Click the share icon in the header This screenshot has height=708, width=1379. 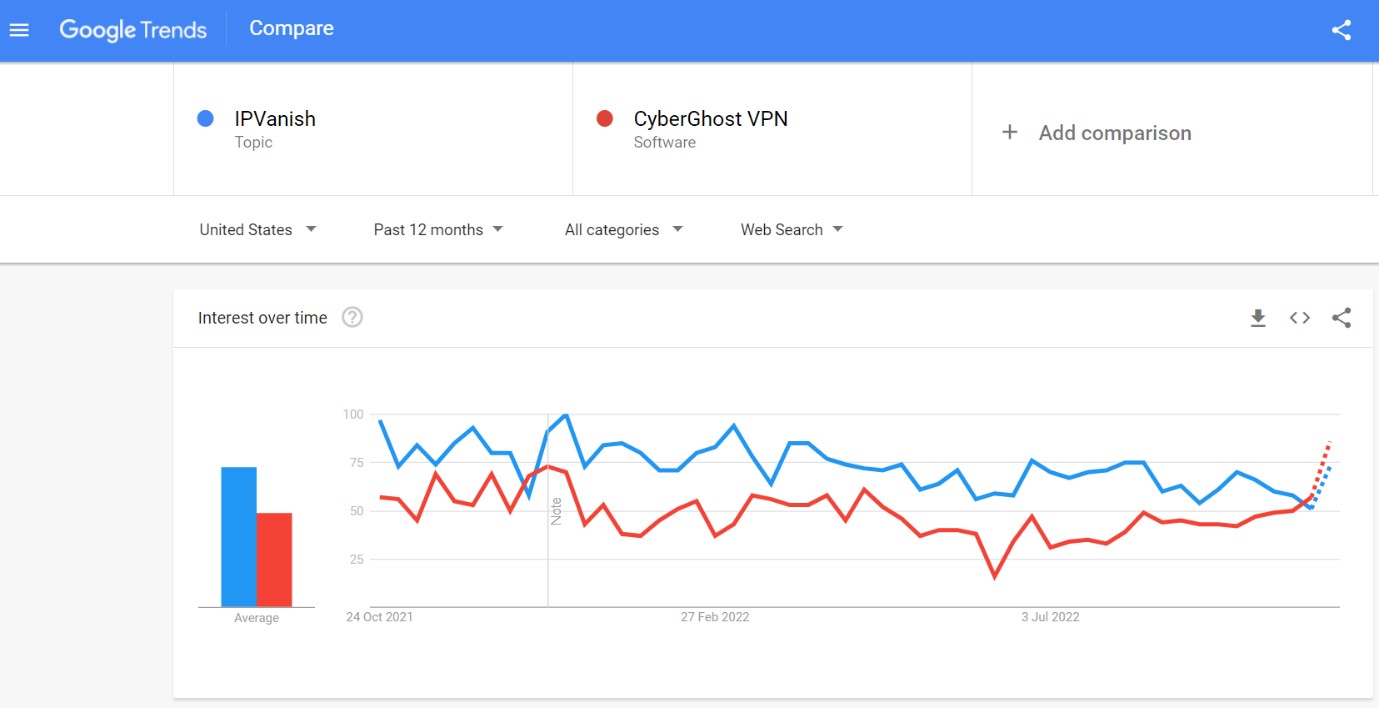click(1341, 30)
